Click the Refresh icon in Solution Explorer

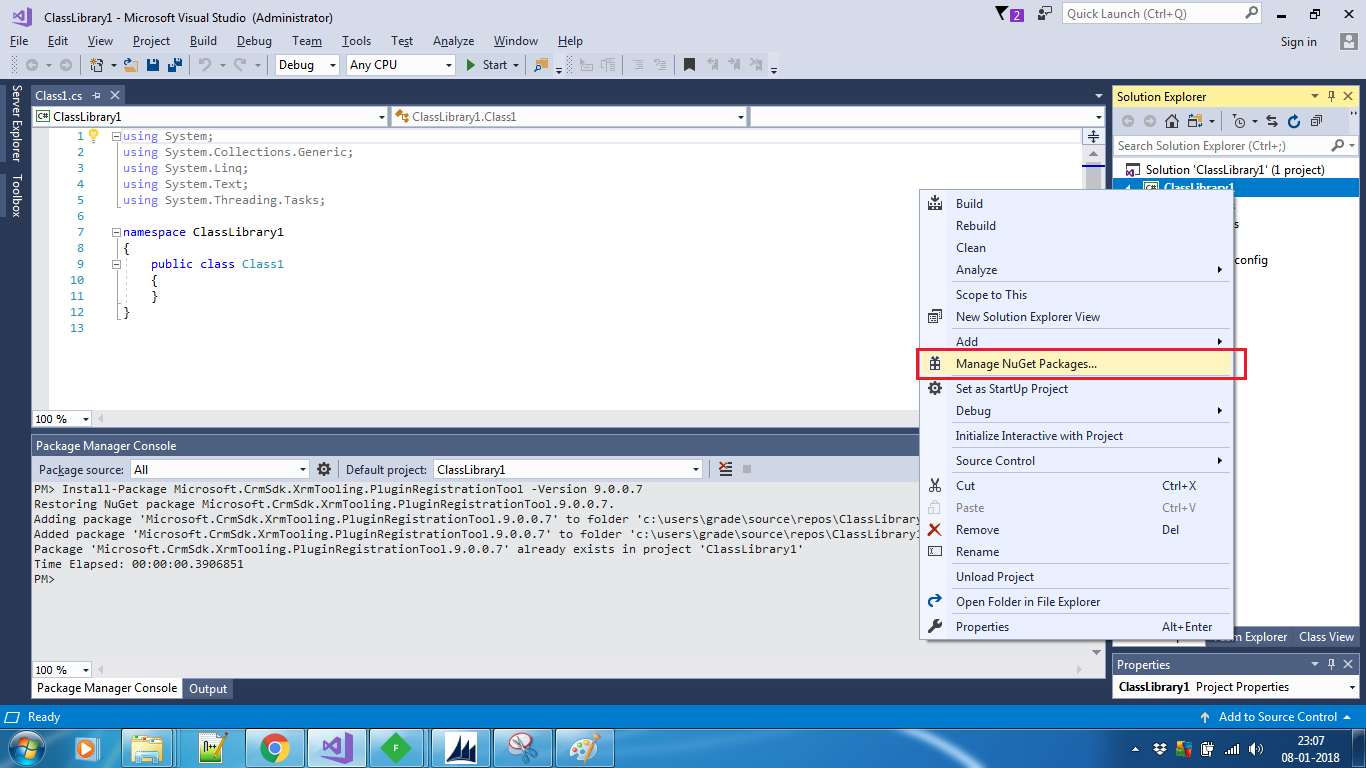click(1293, 121)
